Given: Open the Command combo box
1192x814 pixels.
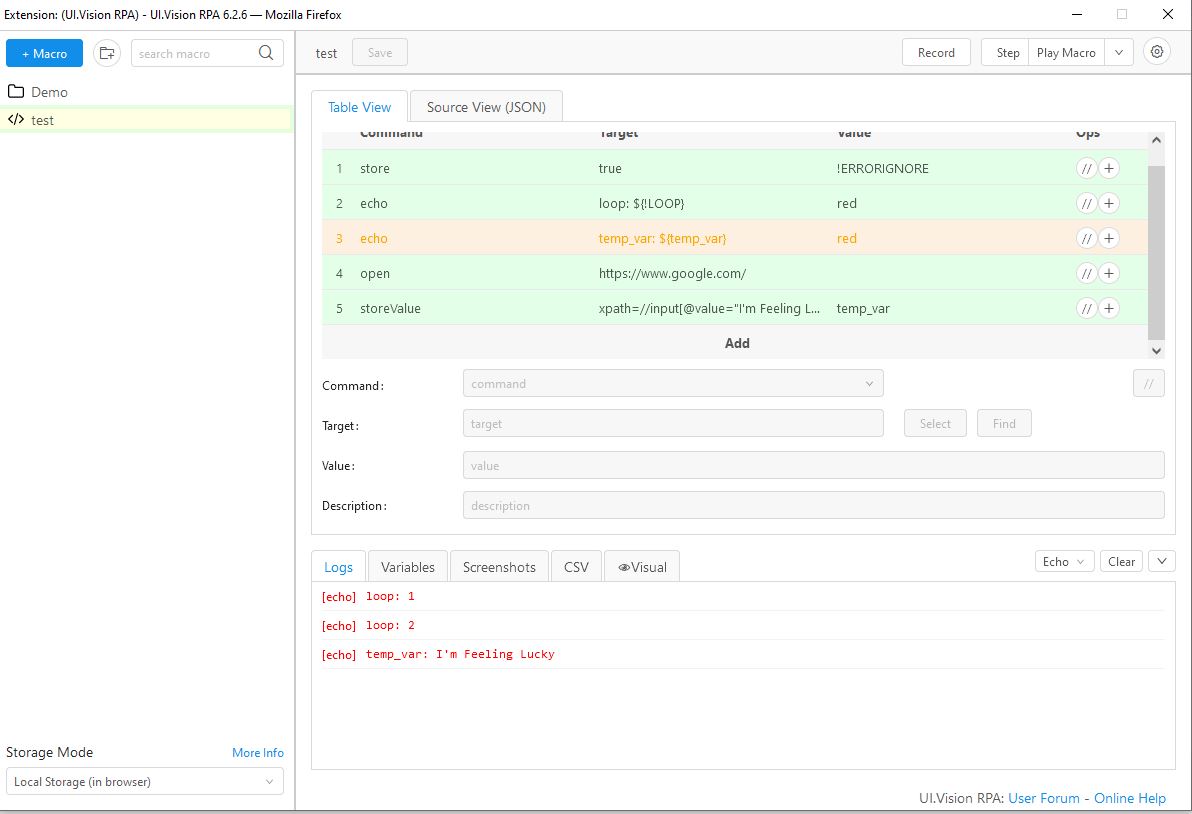Looking at the screenshot, I should click(x=673, y=384).
